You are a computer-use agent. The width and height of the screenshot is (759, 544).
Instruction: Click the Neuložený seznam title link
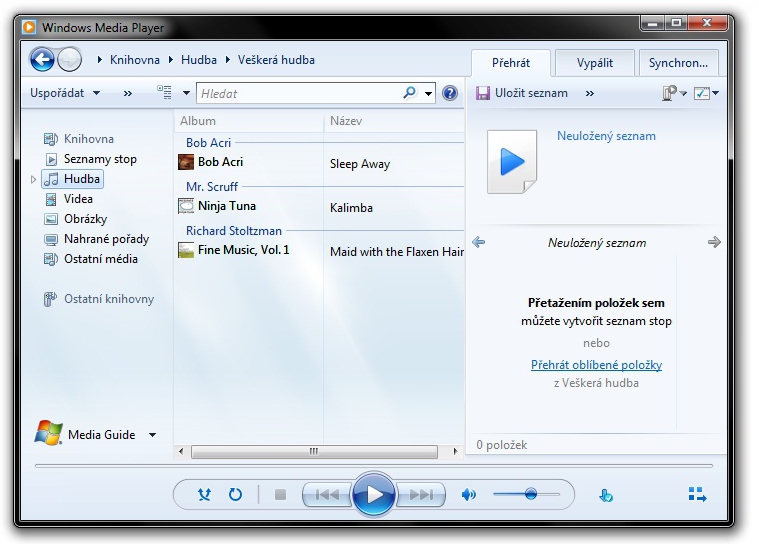click(606, 136)
